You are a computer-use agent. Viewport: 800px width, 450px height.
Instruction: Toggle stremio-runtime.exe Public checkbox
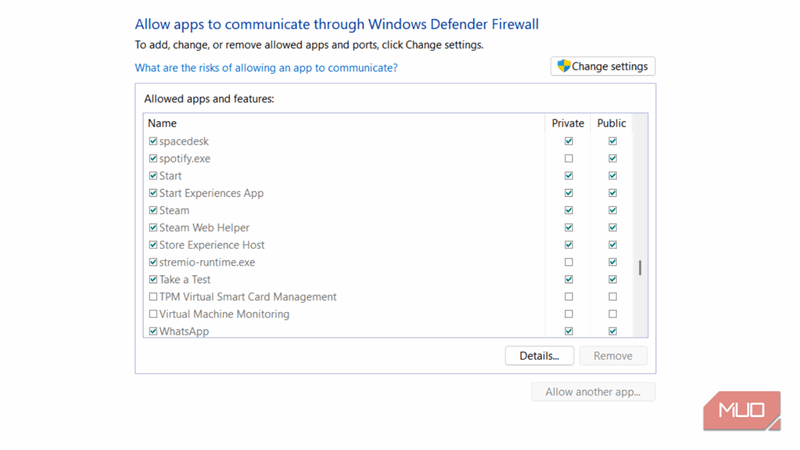click(612, 262)
